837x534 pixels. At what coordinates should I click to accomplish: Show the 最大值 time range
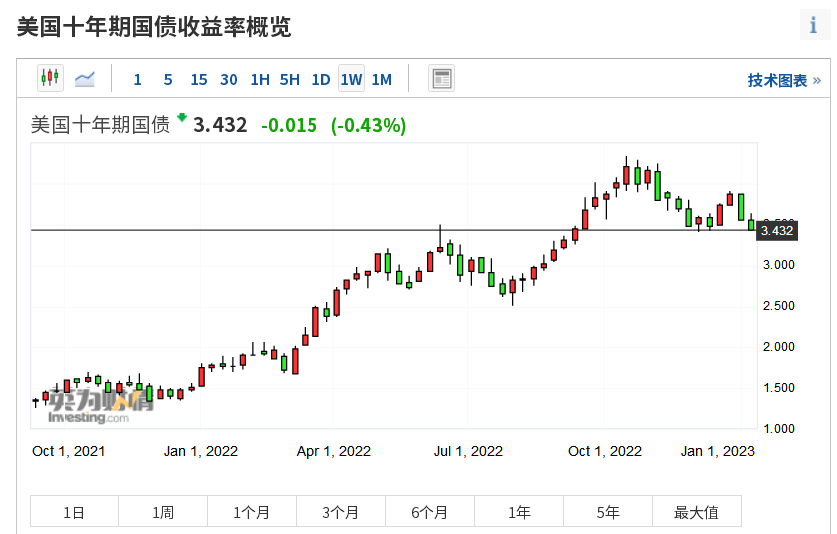pyautogui.click(x=696, y=512)
